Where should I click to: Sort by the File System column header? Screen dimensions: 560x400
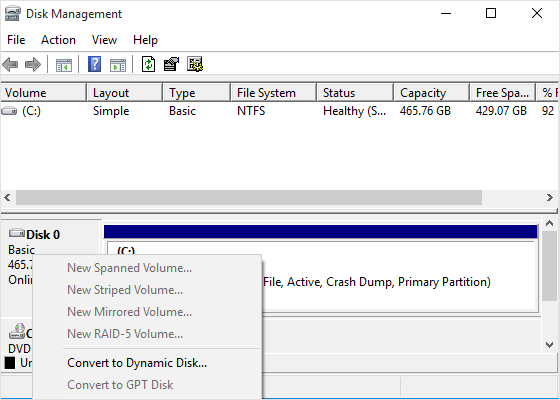(274, 93)
